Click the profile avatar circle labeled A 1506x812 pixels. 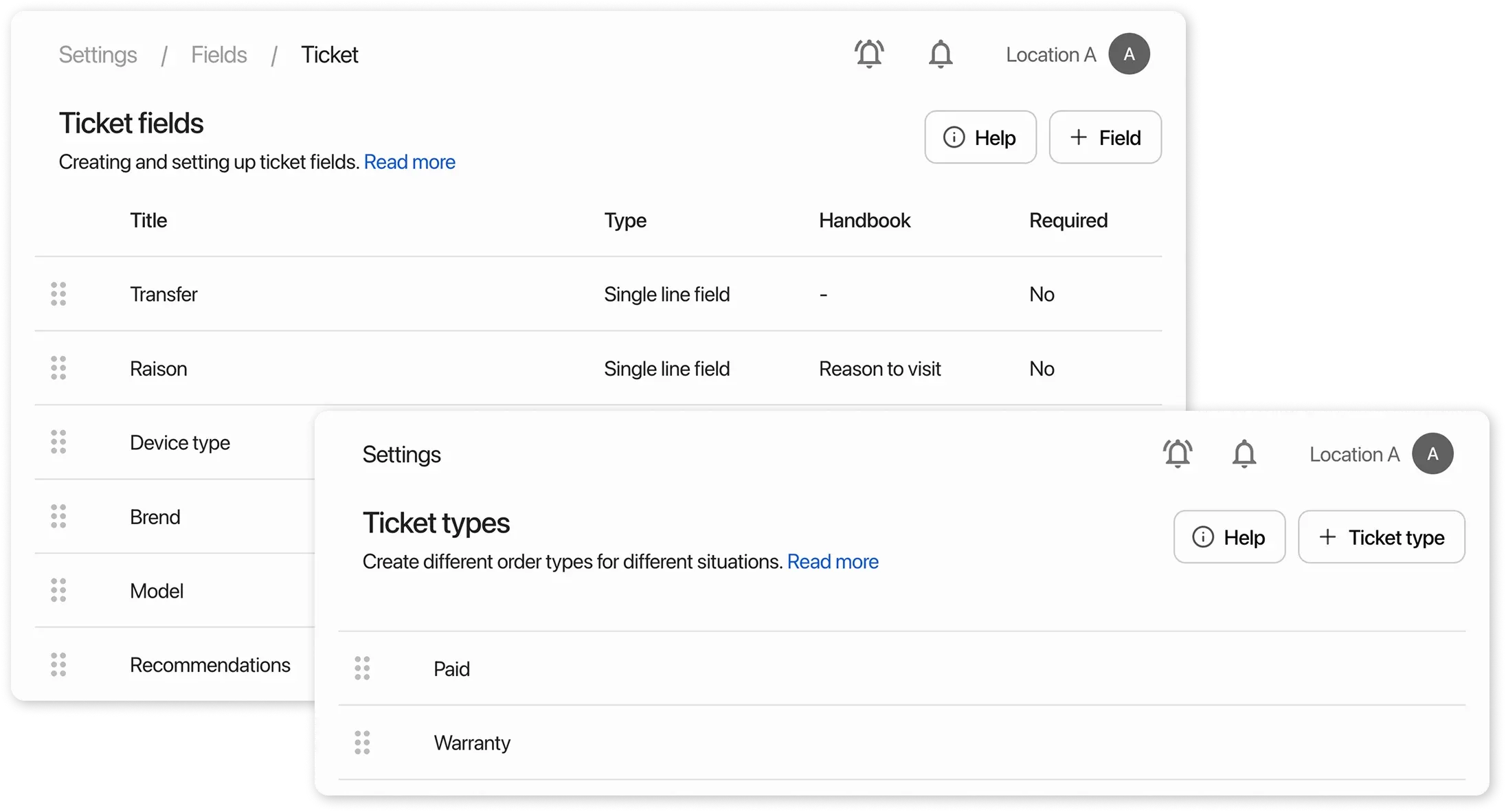(x=1128, y=54)
